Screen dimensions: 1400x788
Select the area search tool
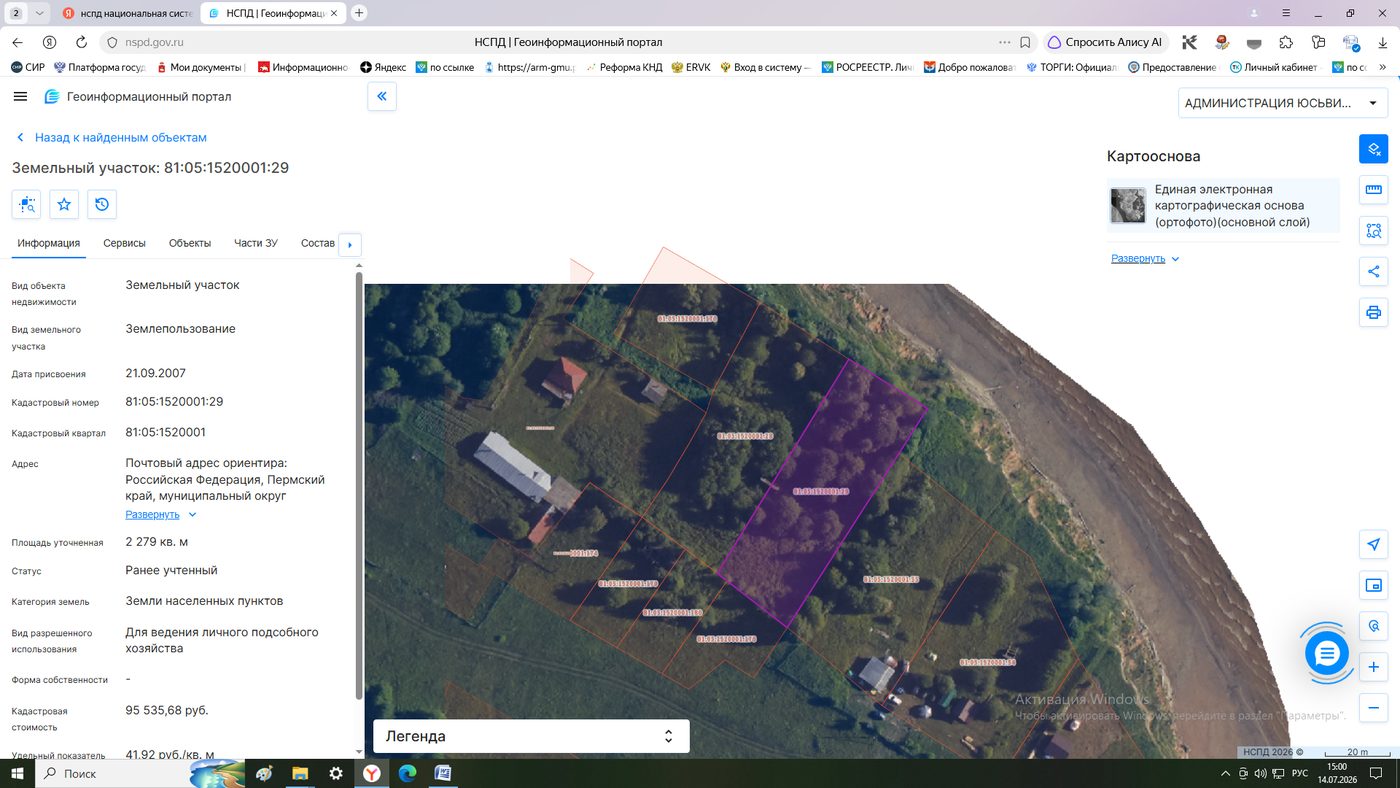[x=1374, y=231]
